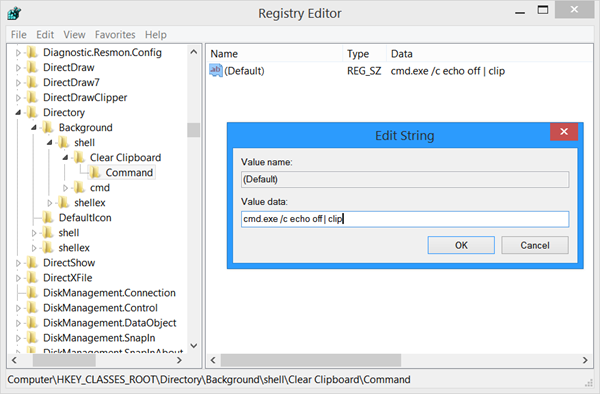600x394 pixels.
Task: Click the values pane scroll right arrow
Action: pyautogui.click(x=585, y=360)
